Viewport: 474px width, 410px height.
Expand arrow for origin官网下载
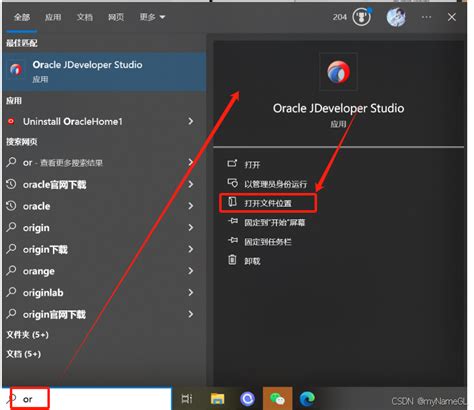point(191,314)
